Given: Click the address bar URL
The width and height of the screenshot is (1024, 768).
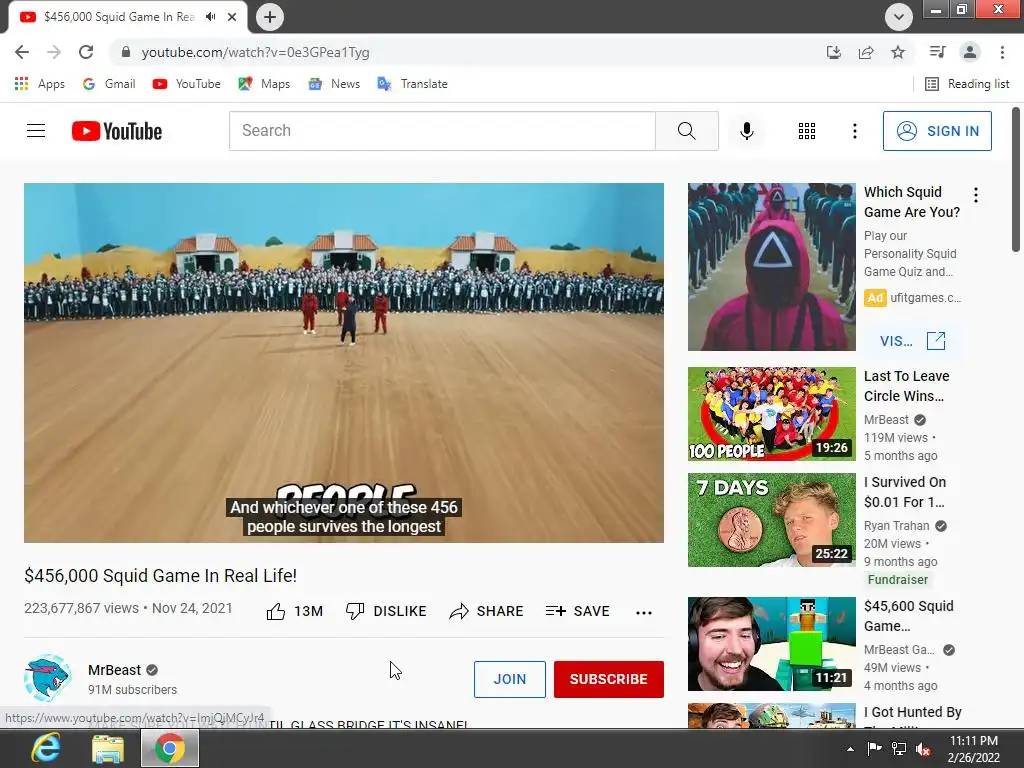Looking at the screenshot, I should tap(255, 52).
